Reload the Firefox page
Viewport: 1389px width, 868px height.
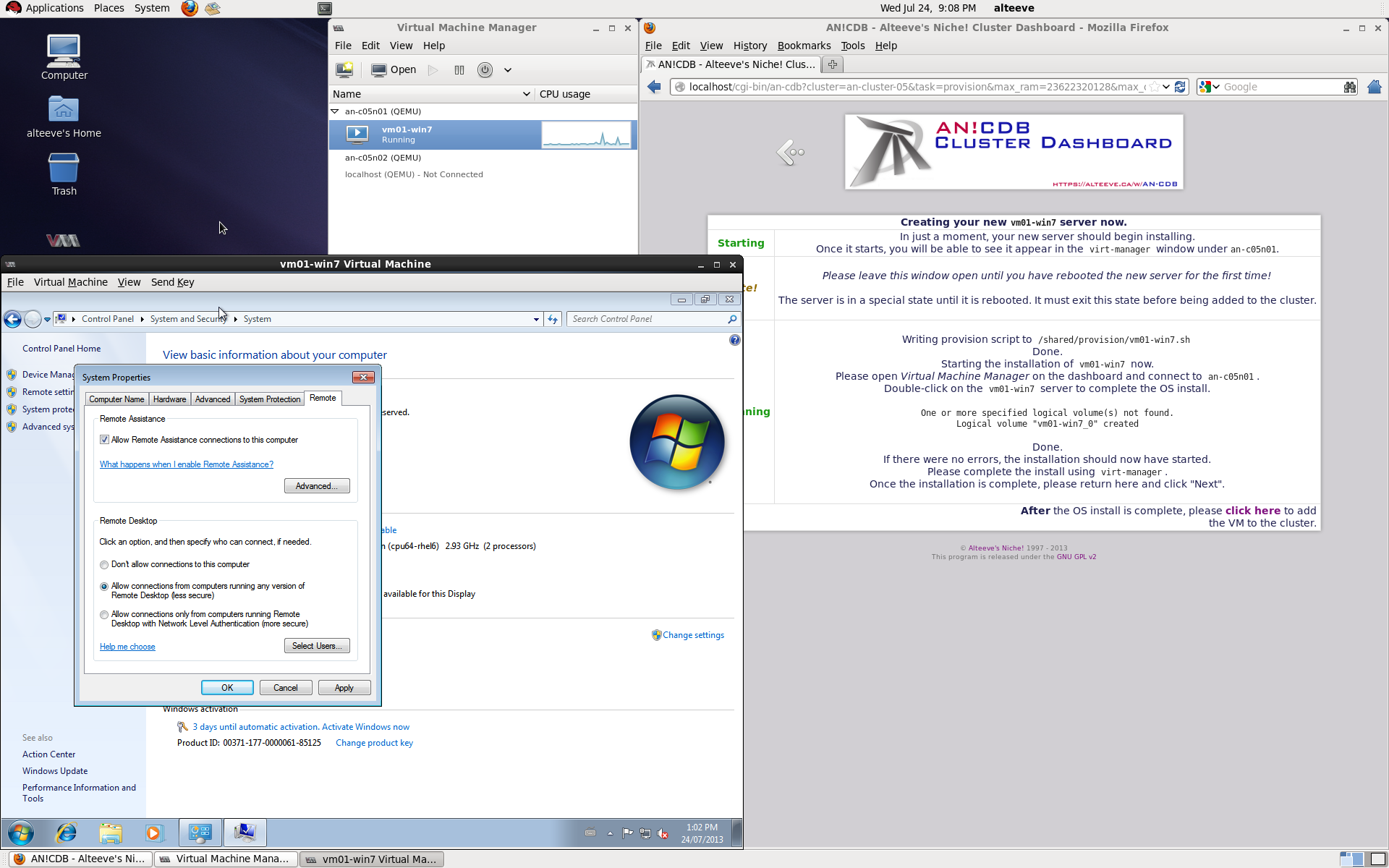(x=1180, y=87)
